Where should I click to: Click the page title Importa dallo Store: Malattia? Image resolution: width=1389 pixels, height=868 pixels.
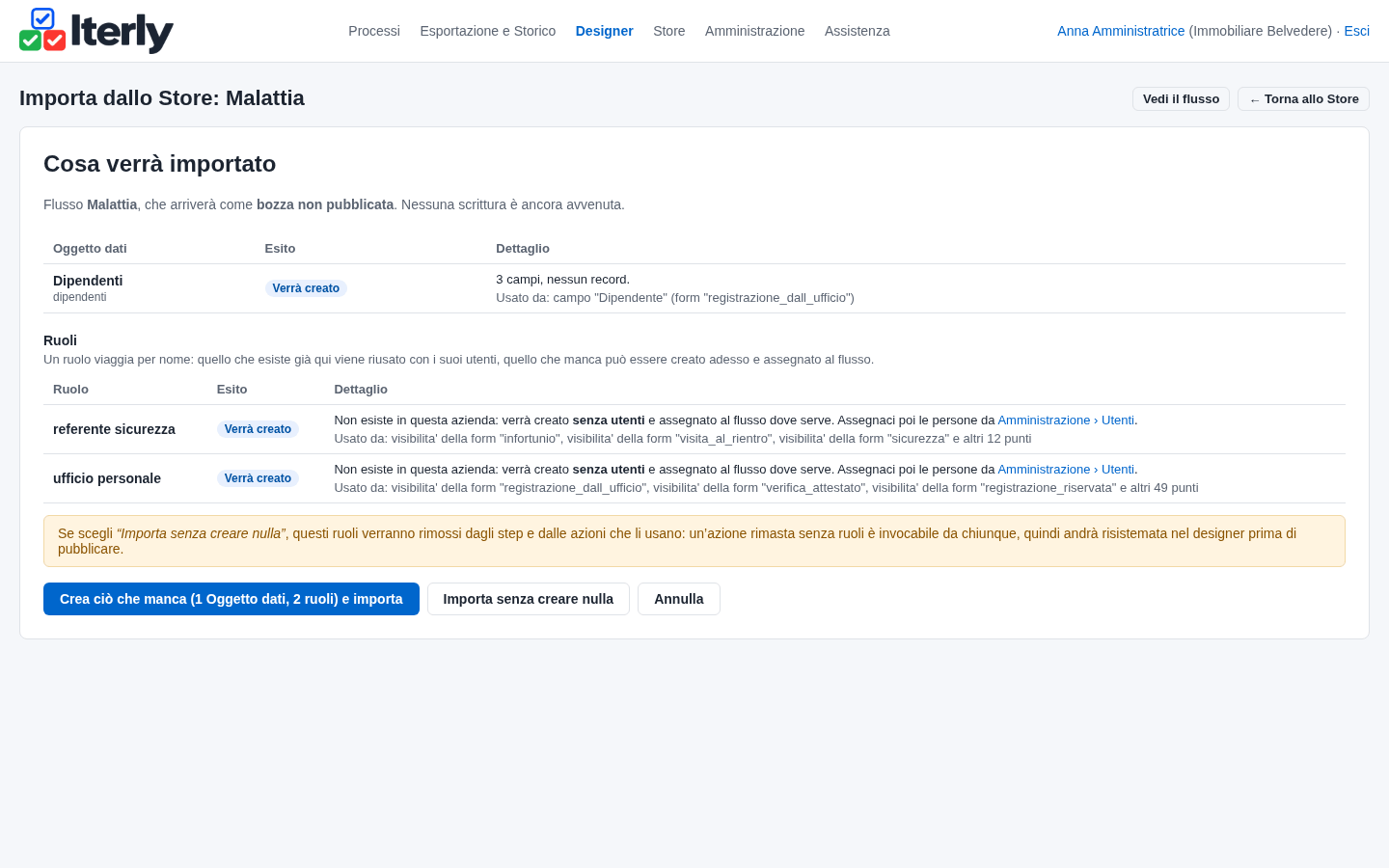point(162,98)
